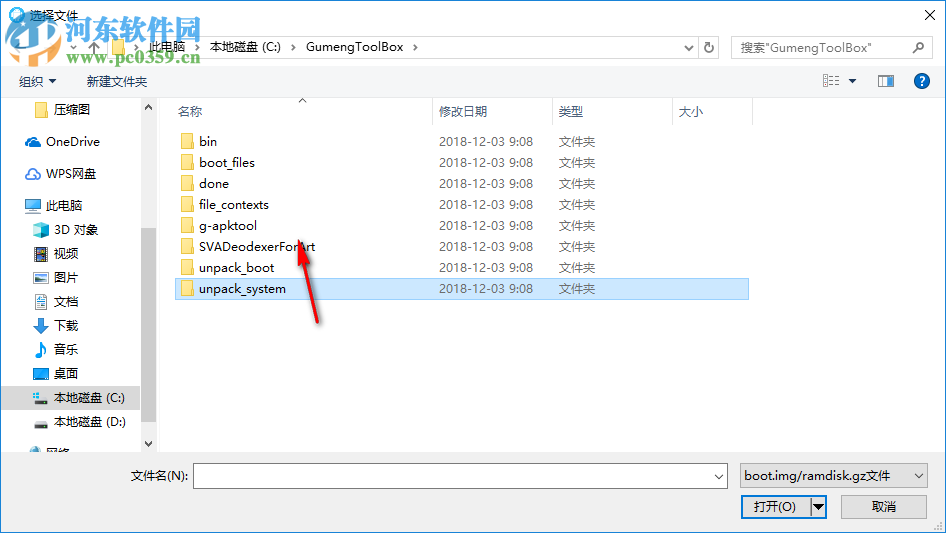946x533 pixels.
Task: Select the done folder icon
Action: tap(187, 184)
